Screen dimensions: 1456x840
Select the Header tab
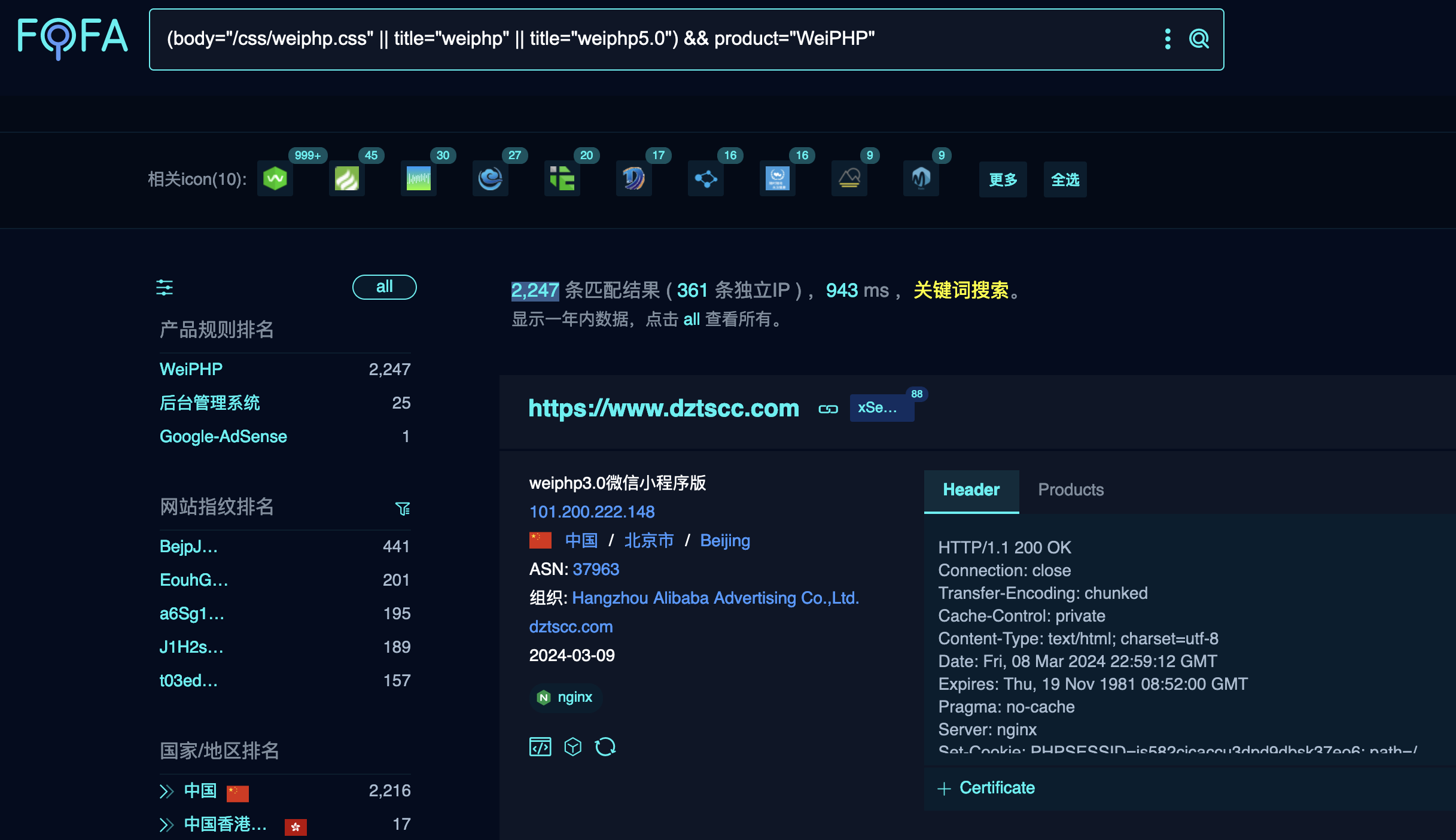[x=970, y=489]
